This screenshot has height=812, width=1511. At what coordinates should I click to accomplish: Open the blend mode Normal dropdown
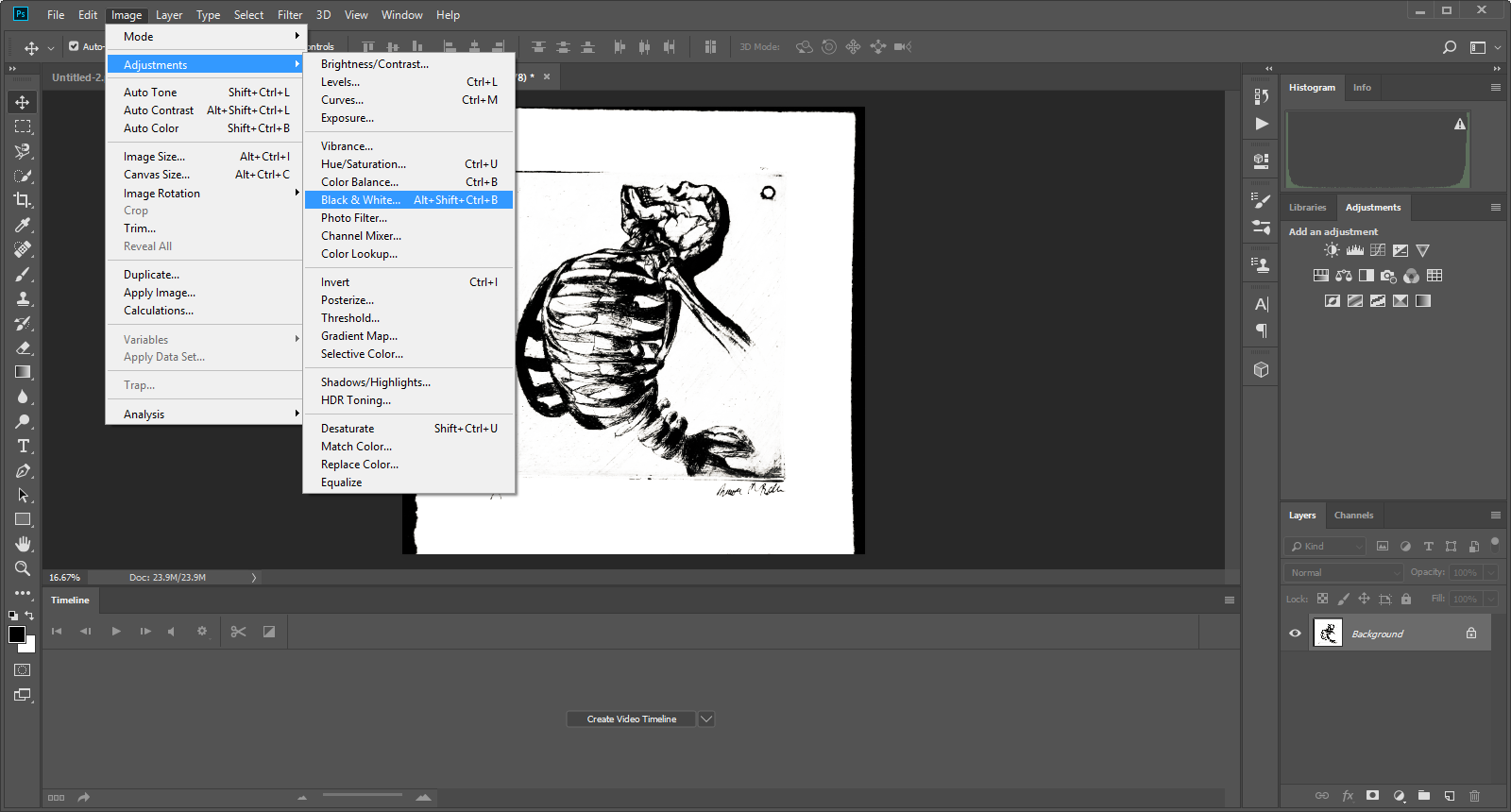pos(1343,572)
